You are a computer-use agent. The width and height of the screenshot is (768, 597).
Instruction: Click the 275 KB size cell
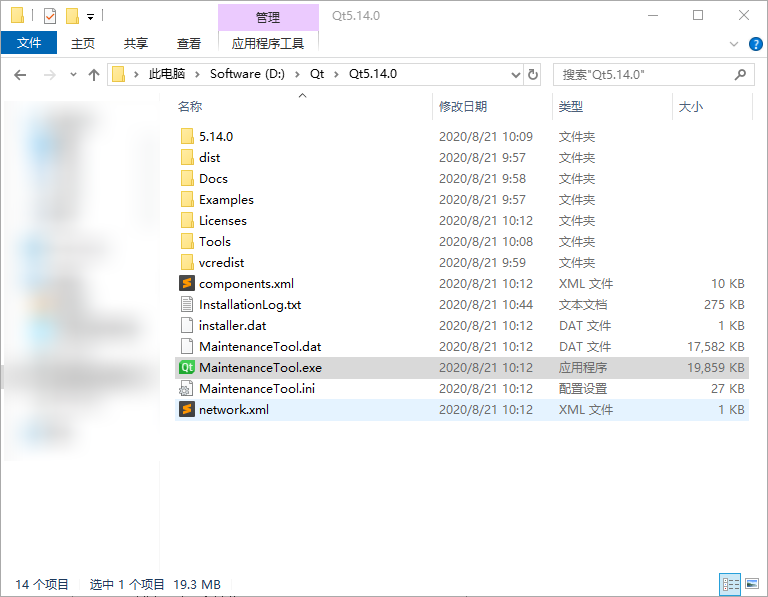[x=724, y=305]
